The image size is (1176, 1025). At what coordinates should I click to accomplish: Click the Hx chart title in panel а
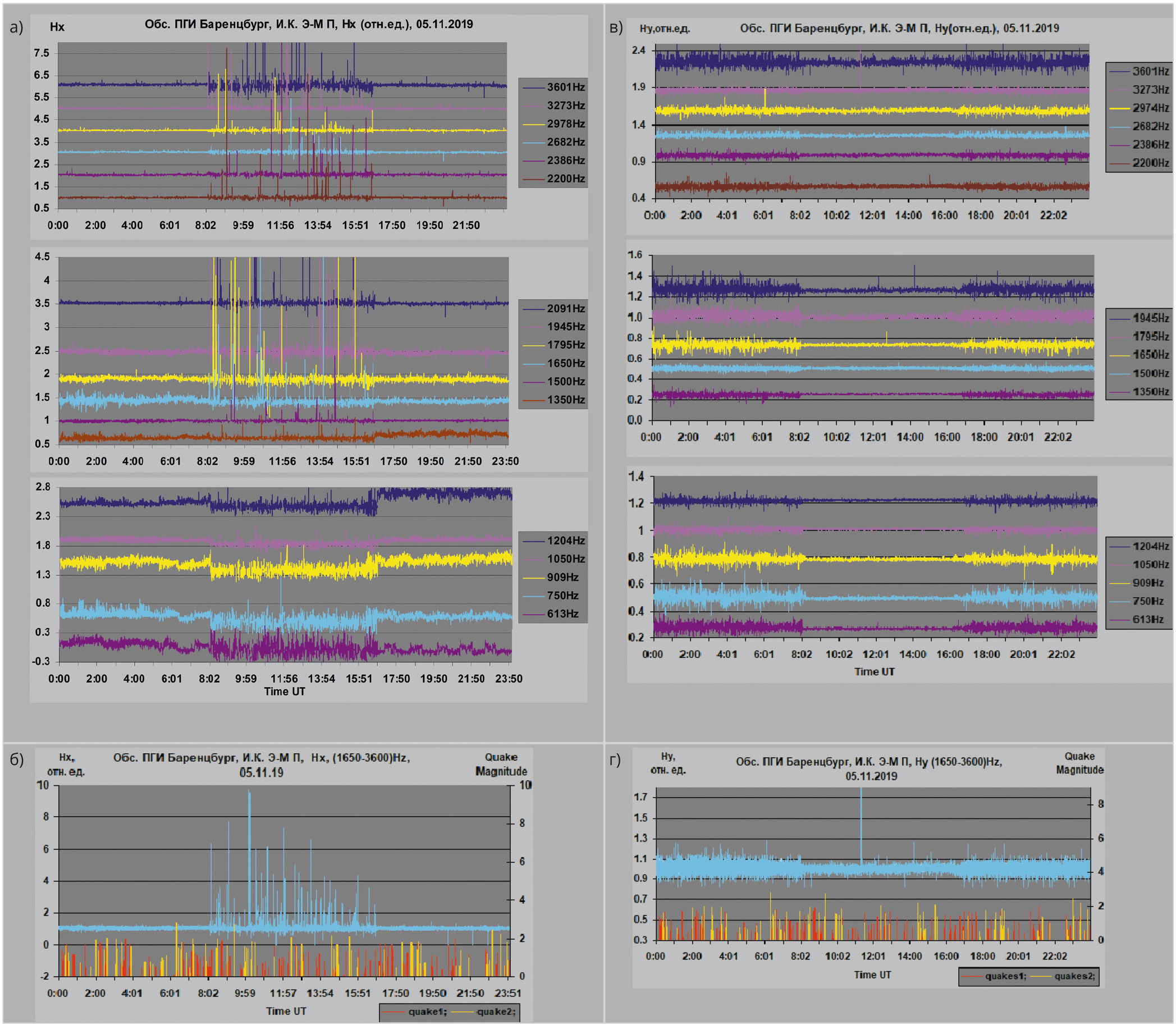[x=308, y=24]
